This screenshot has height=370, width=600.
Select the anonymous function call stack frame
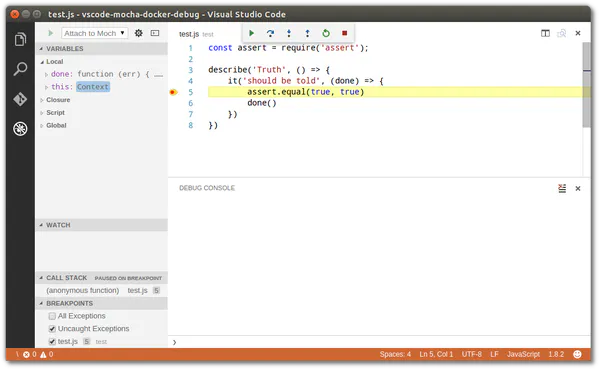(x=101, y=290)
